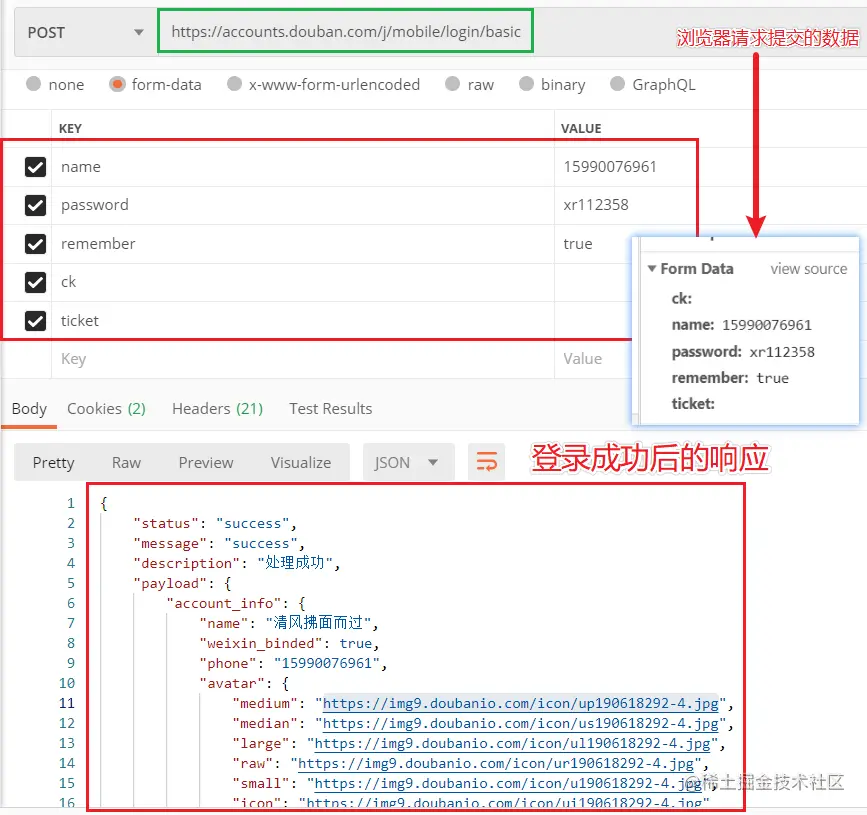Open the median avatar image URL
The image size is (867, 815).
pos(520,724)
